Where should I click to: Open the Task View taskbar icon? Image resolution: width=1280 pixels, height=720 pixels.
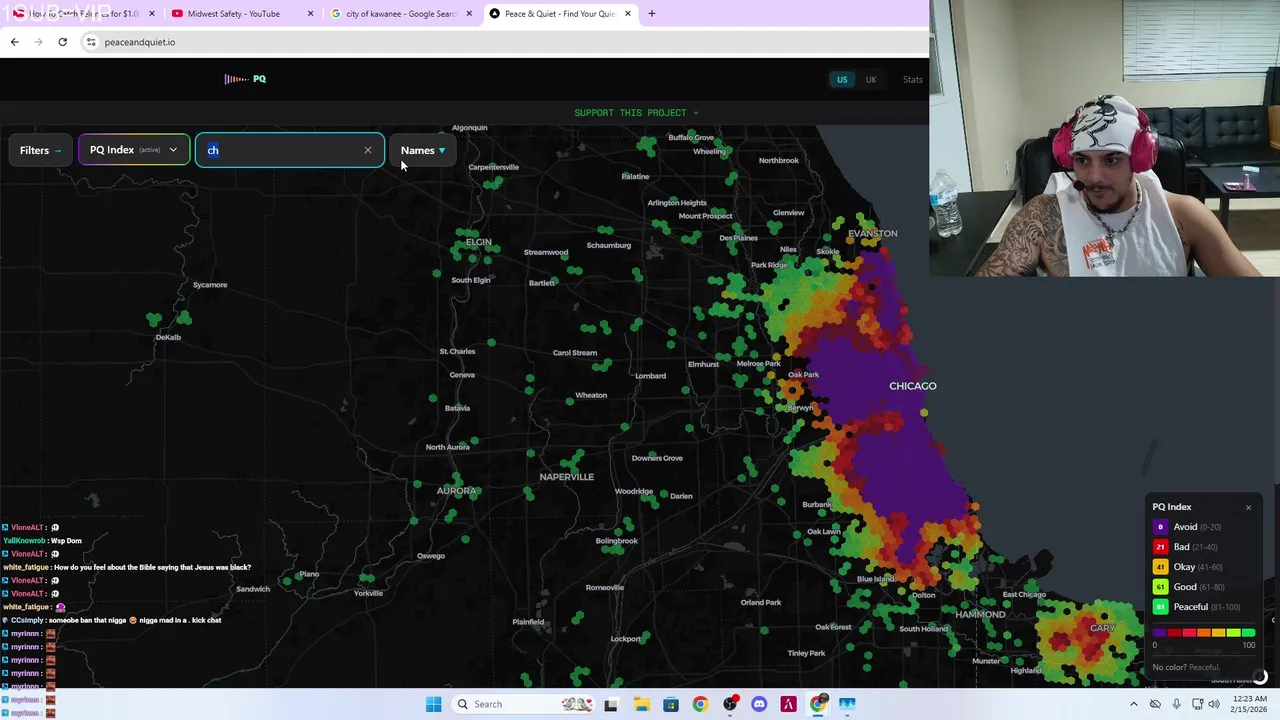pyautogui.click(x=611, y=704)
